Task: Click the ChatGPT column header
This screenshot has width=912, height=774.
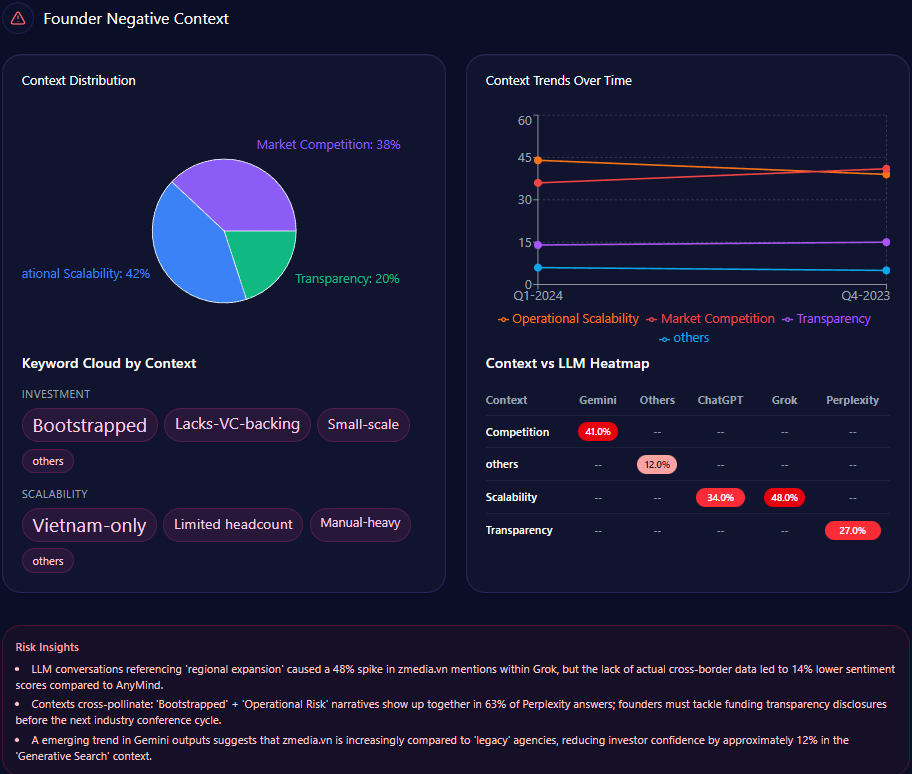Action: tap(720, 400)
